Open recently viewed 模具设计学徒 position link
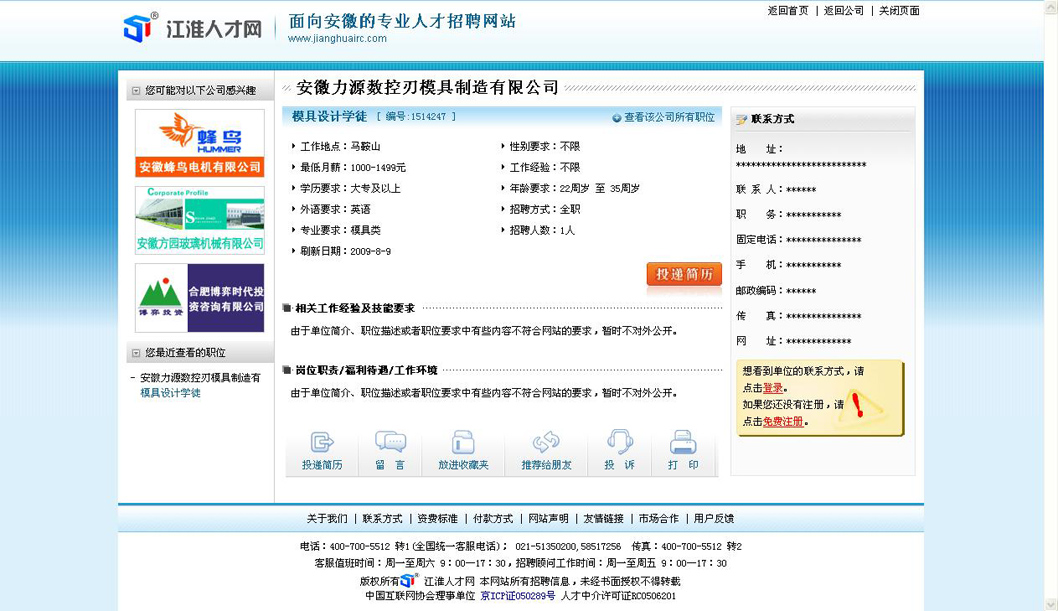The height and width of the screenshot is (611, 1058). coord(170,393)
